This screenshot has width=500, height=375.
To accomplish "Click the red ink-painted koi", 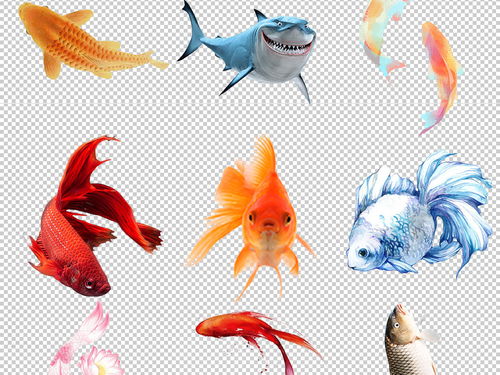I will click(258, 343).
